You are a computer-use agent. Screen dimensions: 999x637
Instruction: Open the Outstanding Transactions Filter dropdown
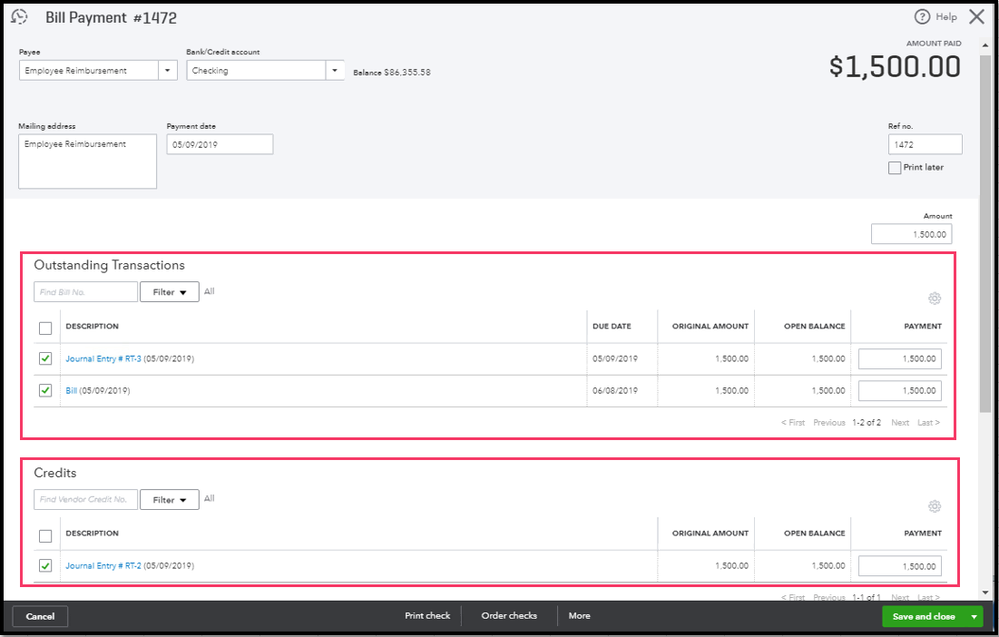click(169, 292)
